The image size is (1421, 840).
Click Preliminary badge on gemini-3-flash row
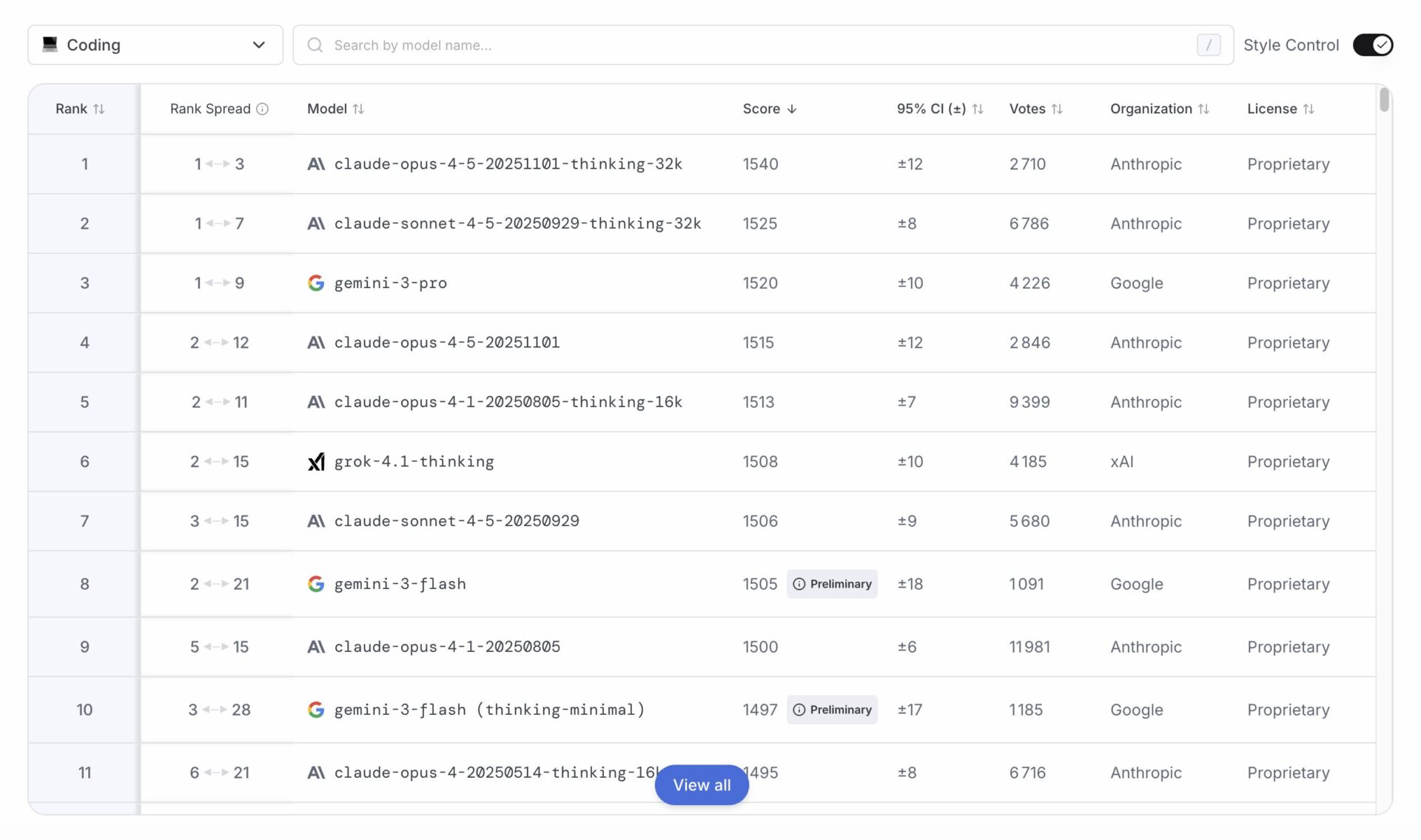point(832,584)
